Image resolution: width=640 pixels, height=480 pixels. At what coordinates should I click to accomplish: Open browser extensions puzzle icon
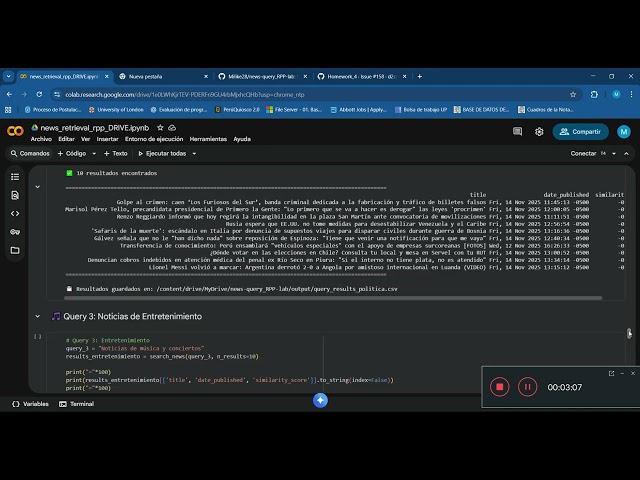point(594,94)
